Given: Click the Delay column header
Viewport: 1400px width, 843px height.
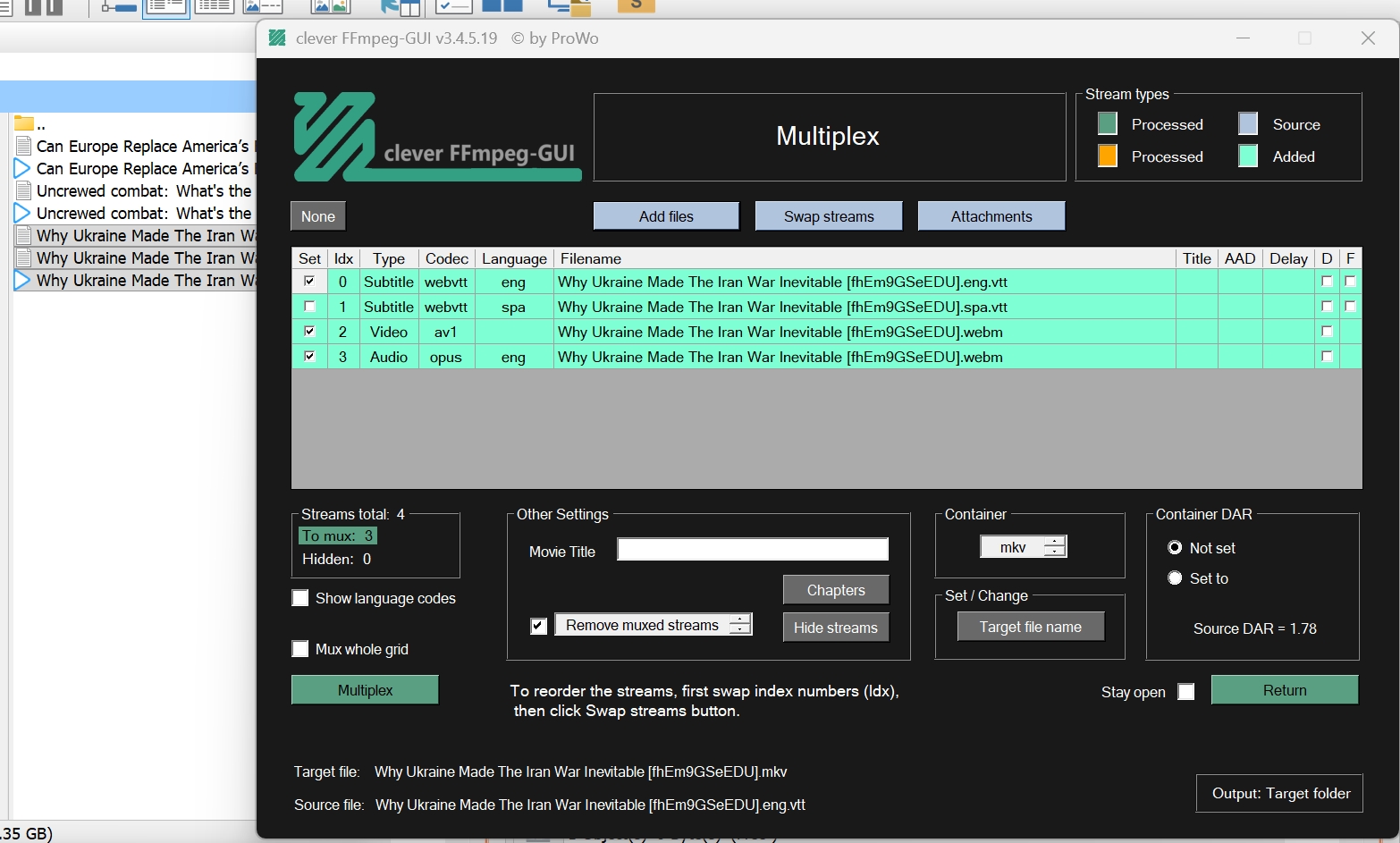Looking at the screenshot, I should (1288, 258).
